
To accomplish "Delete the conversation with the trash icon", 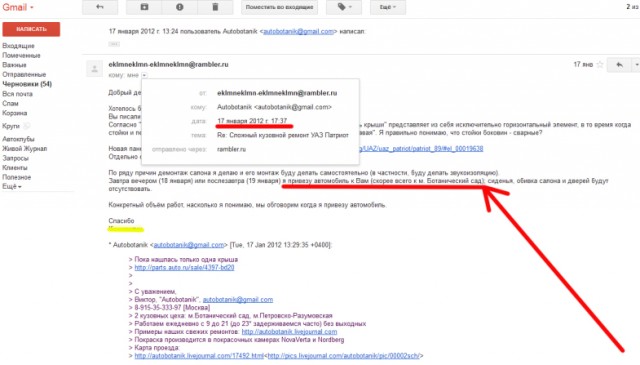I will (x=215, y=7).
